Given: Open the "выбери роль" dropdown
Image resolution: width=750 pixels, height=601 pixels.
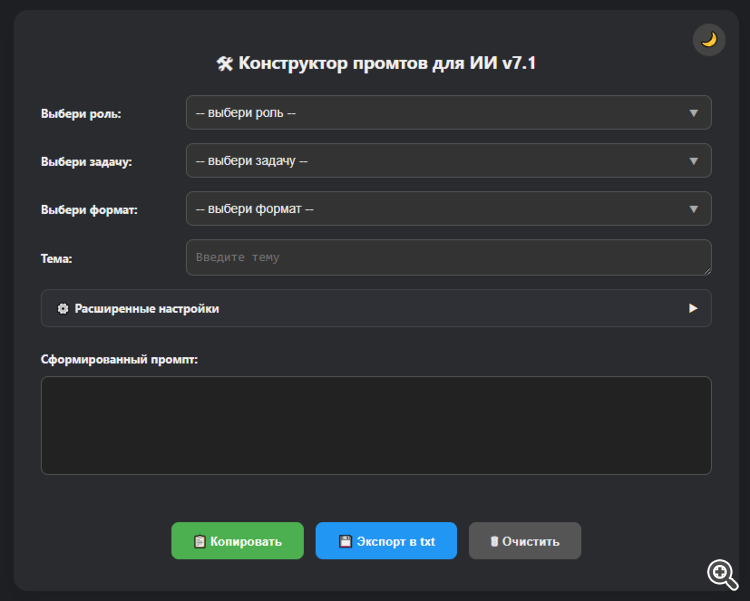Looking at the screenshot, I should click(448, 113).
